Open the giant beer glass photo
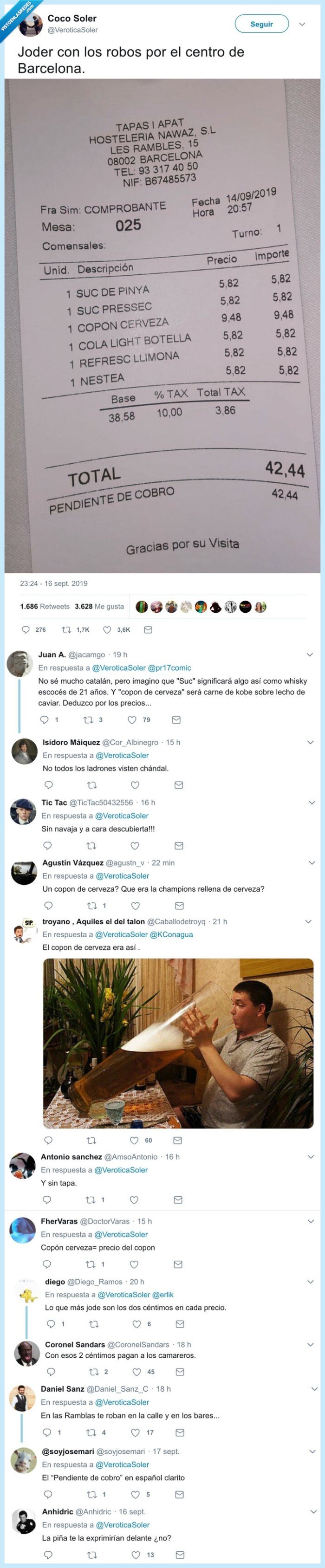 (178, 1044)
